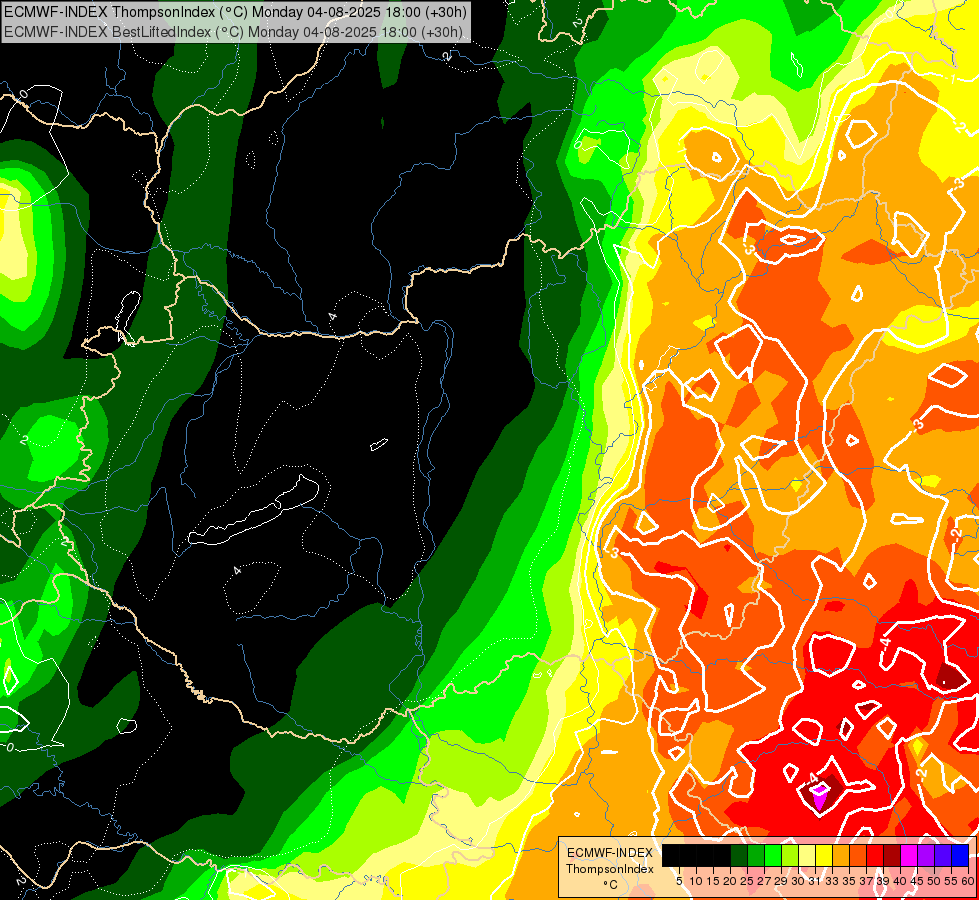Click legend scale value 15

pos(713,881)
